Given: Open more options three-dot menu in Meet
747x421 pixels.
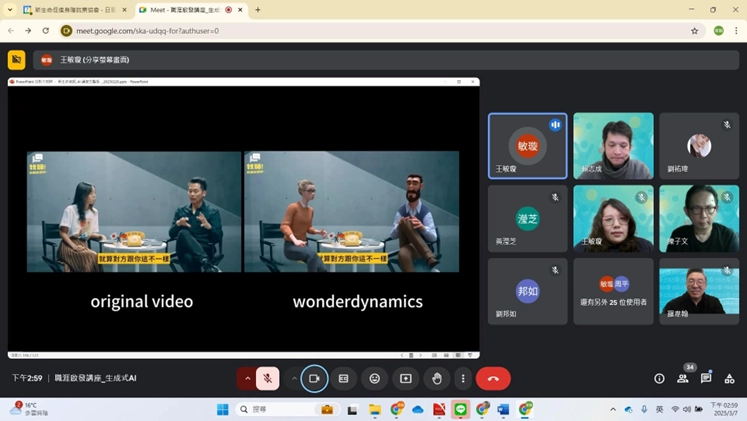Looking at the screenshot, I should pos(463,379).
